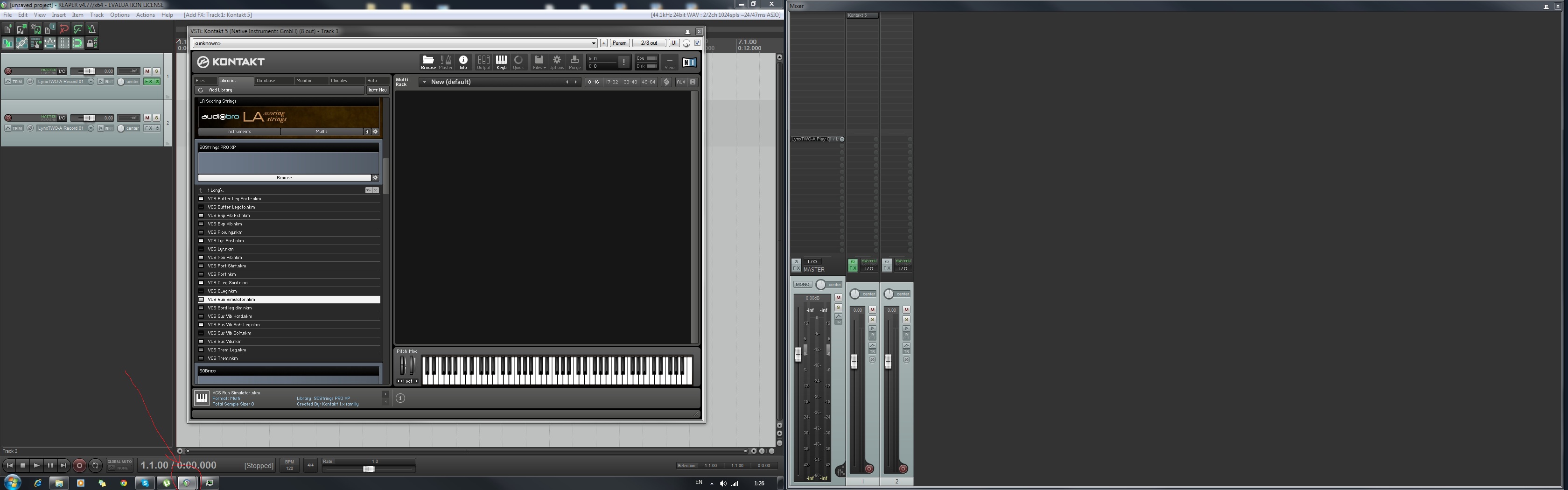Click the Multis button for LA Scoring Strings
This screenshot has width=1568, height=490.
pyautogui.click(x=322, y=132)
